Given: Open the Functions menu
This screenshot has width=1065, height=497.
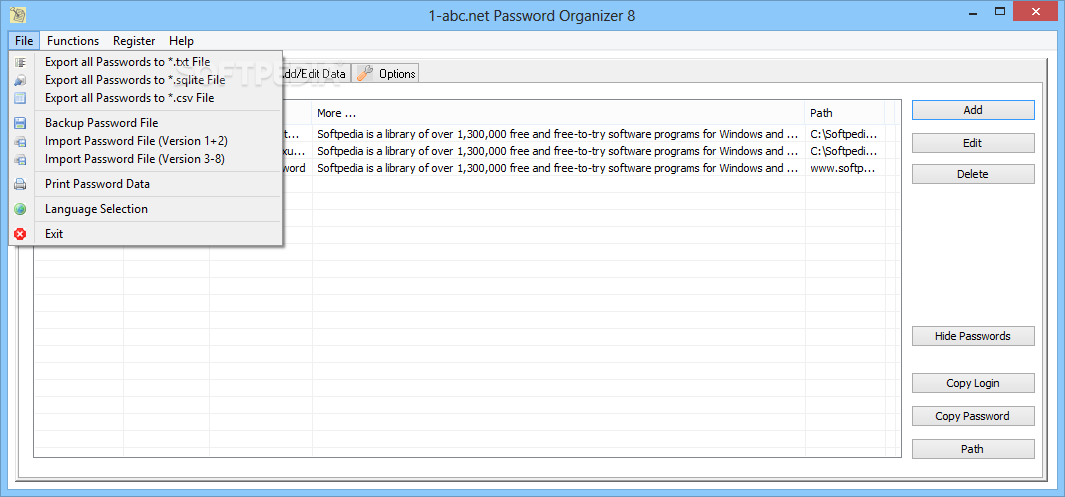Looking at the screenshot, I should (x=73, y=41).
